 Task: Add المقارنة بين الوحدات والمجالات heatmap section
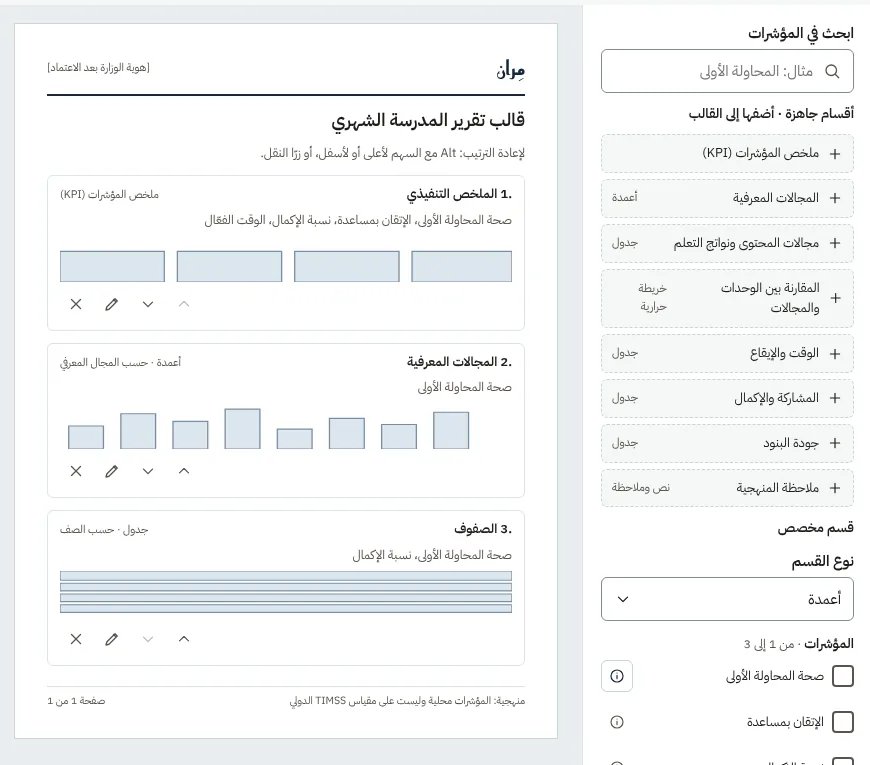(727, 298)
